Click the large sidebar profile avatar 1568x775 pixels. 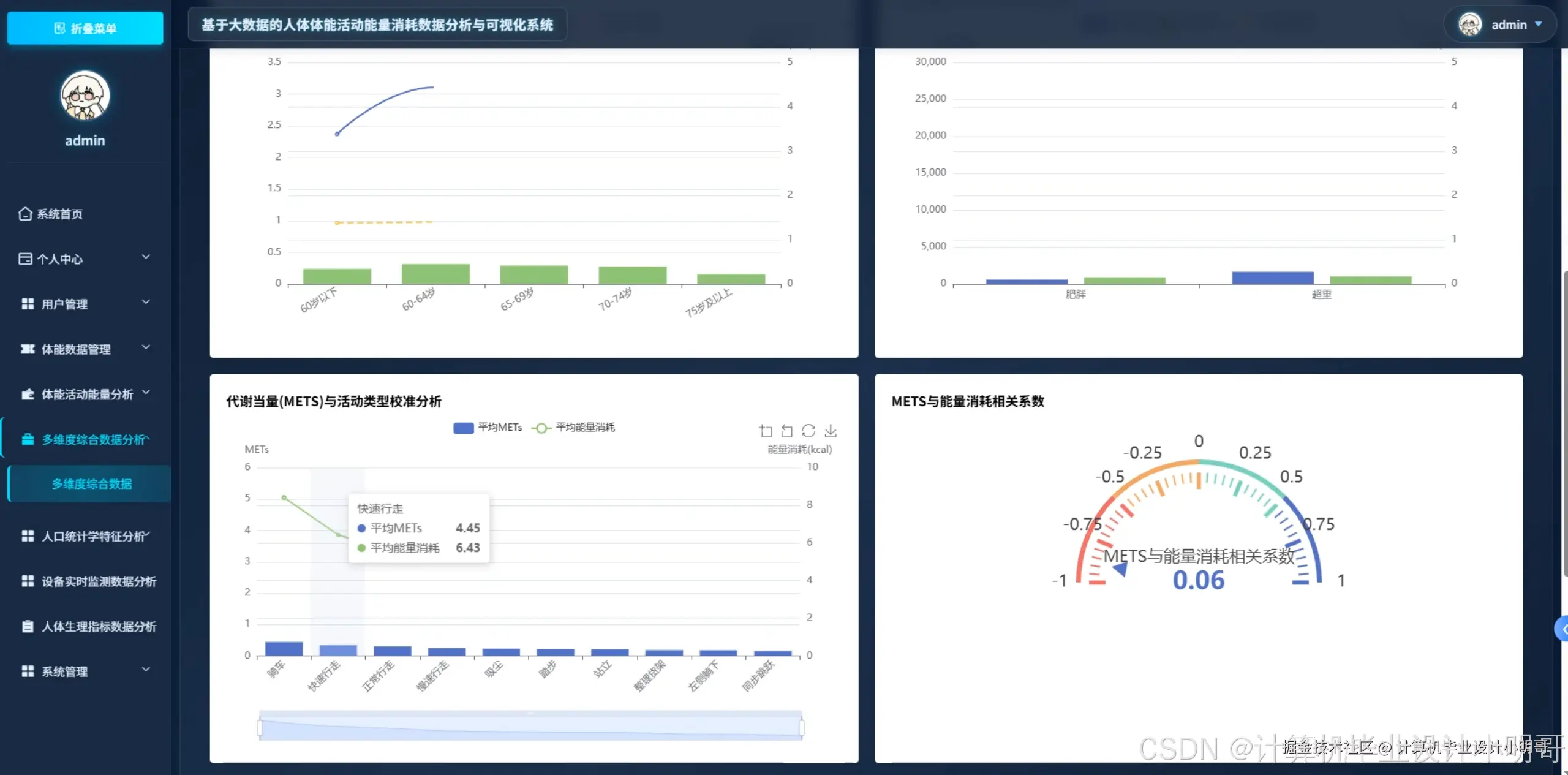click(x=85, y=96)
